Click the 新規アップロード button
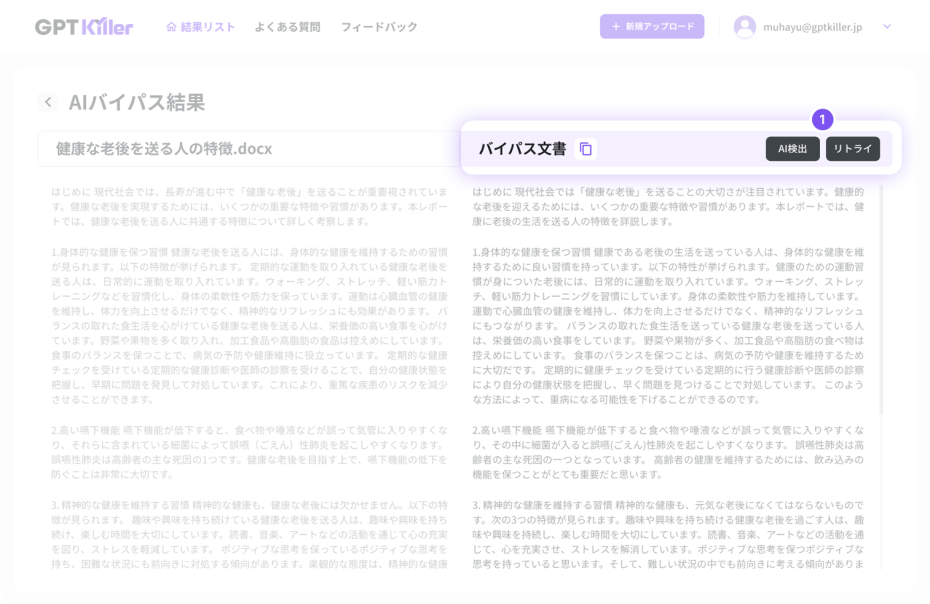 [652, 27]
